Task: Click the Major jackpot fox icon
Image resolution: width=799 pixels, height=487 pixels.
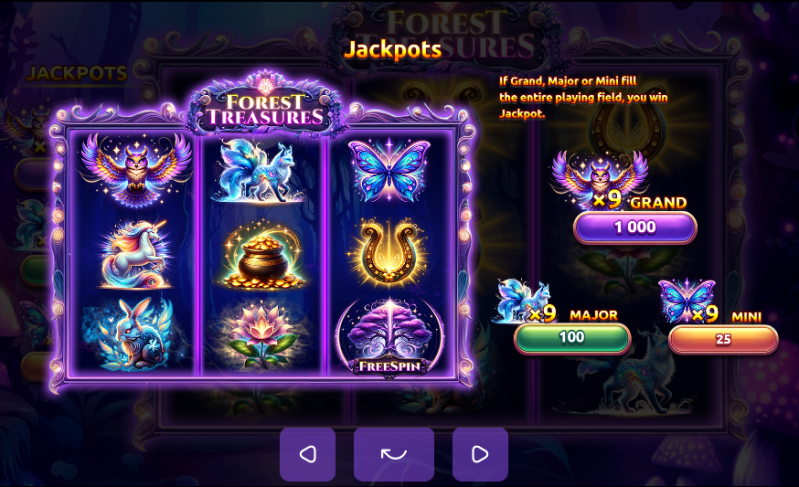Action: 521,301
